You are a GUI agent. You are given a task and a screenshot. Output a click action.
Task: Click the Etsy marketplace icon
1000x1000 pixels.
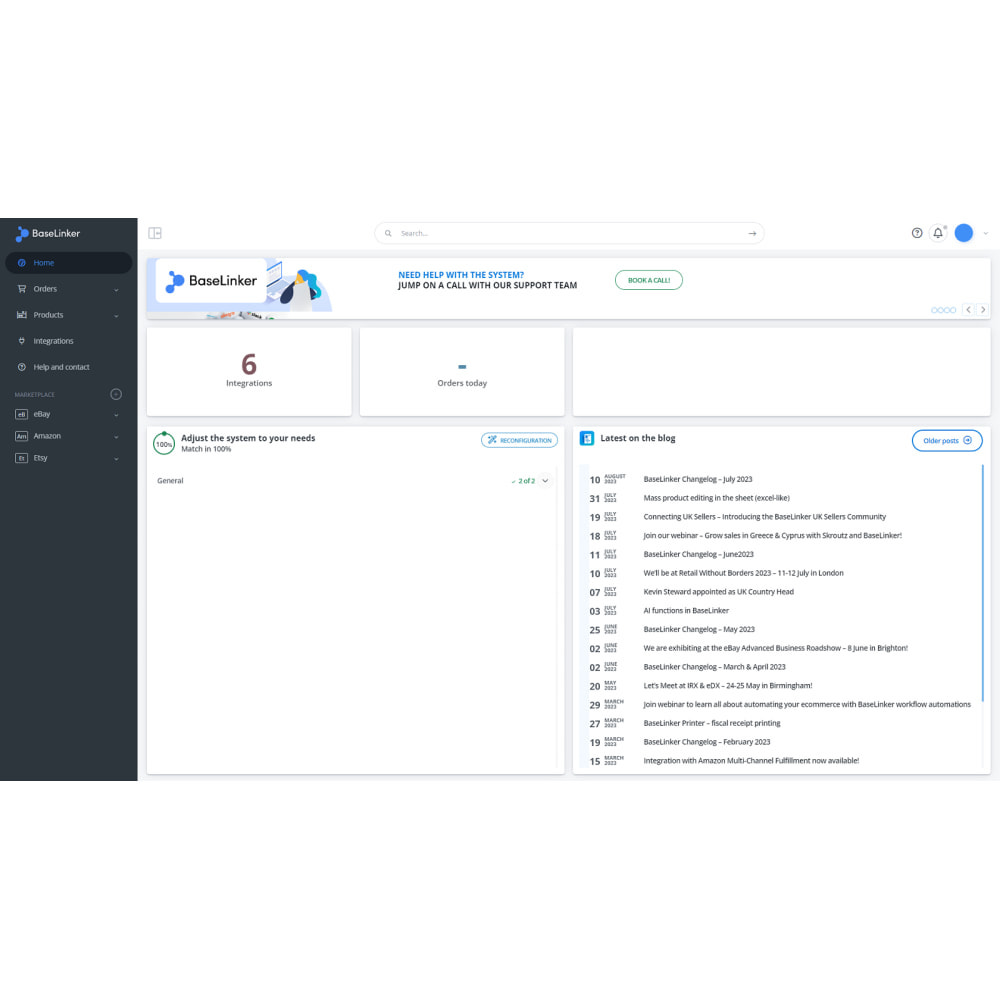click(22, 458)
